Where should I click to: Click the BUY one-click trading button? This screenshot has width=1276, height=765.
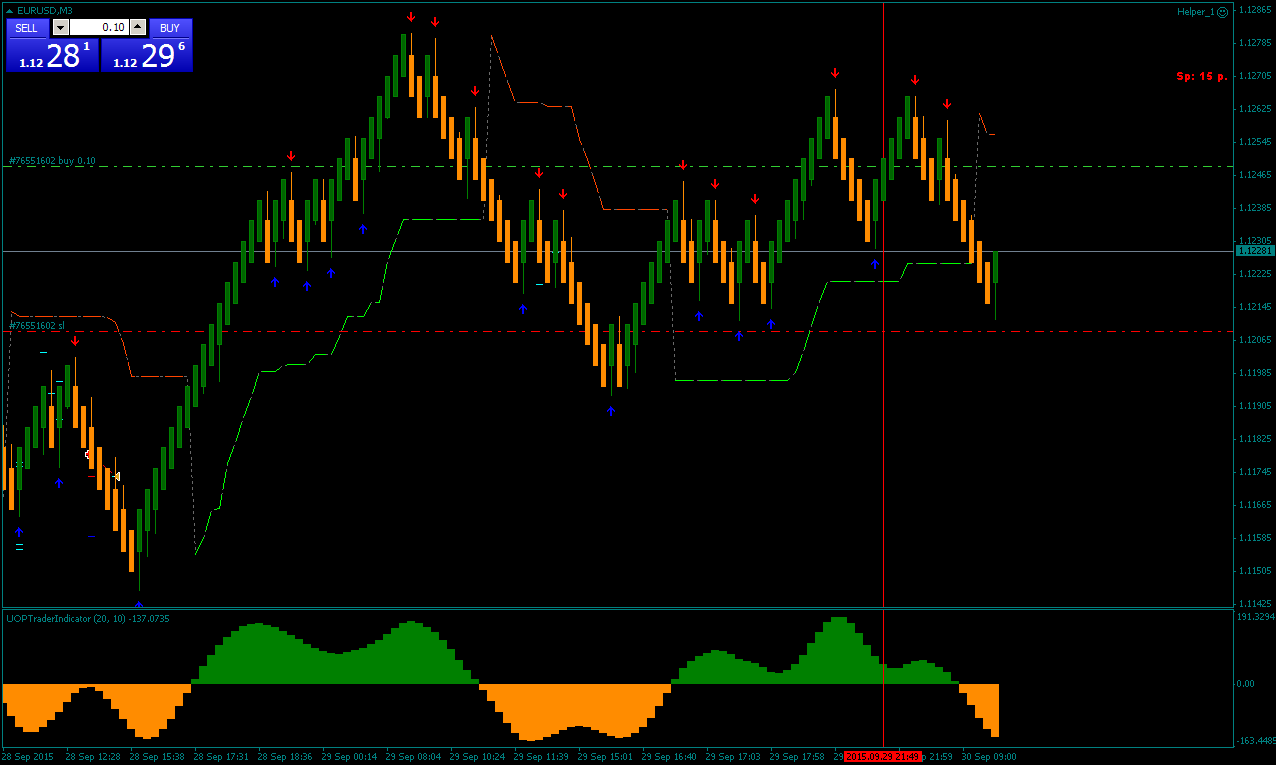coord(170,28)
